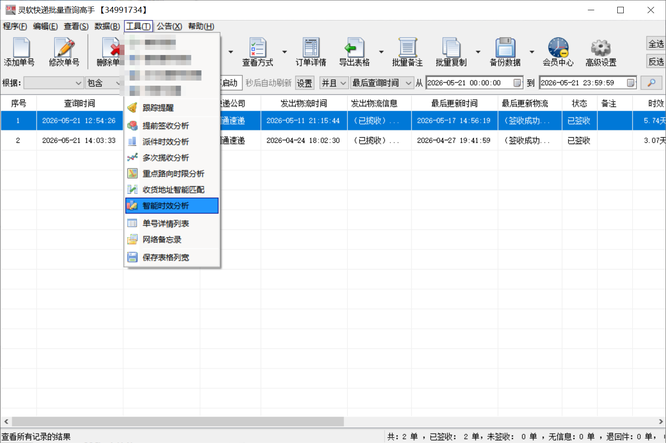This screenshot has width=666, height=443.
Task: Expand the 包含 condition dropdown
Action: pyautogui.click(x=118, y=83)
